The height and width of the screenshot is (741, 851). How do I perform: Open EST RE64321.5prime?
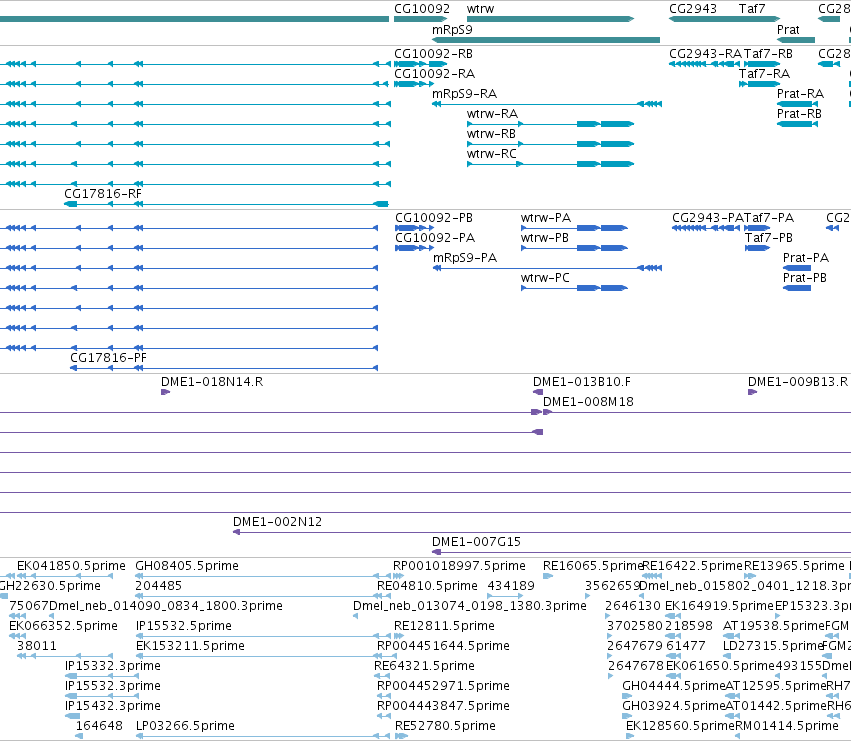click(x=424, y=666)
